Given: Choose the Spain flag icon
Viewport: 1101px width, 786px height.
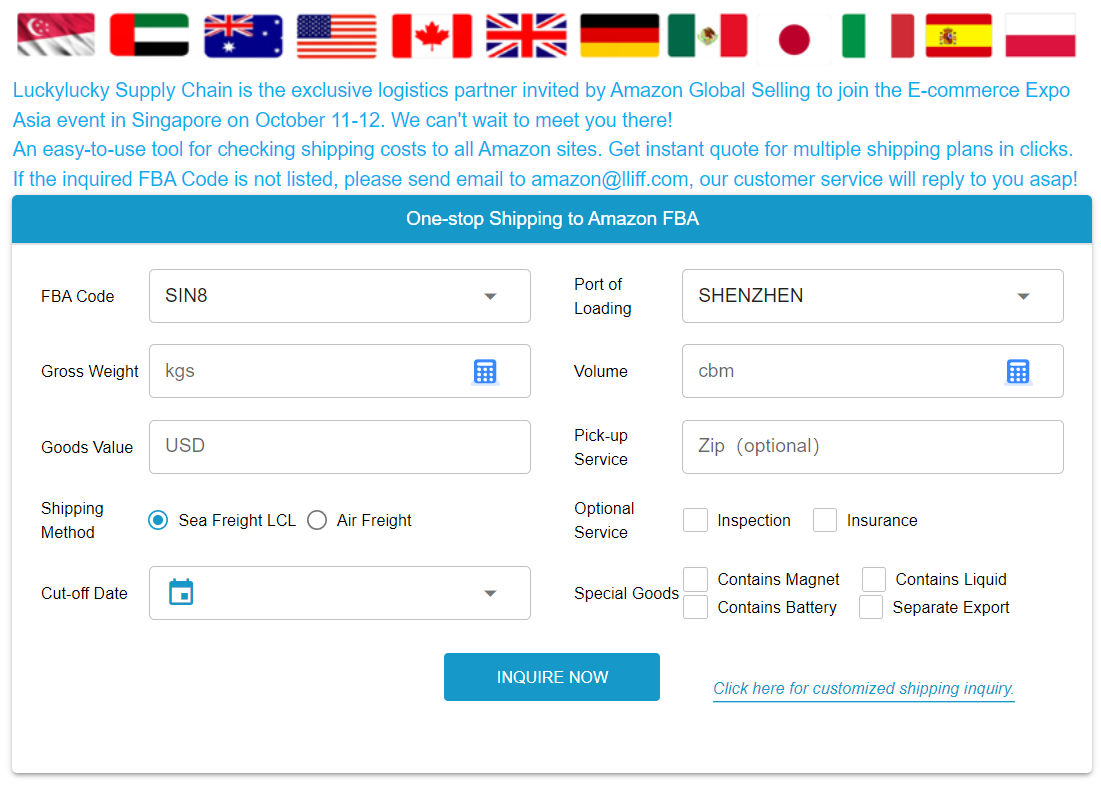Looking at the screenshot, I should 958,35.
